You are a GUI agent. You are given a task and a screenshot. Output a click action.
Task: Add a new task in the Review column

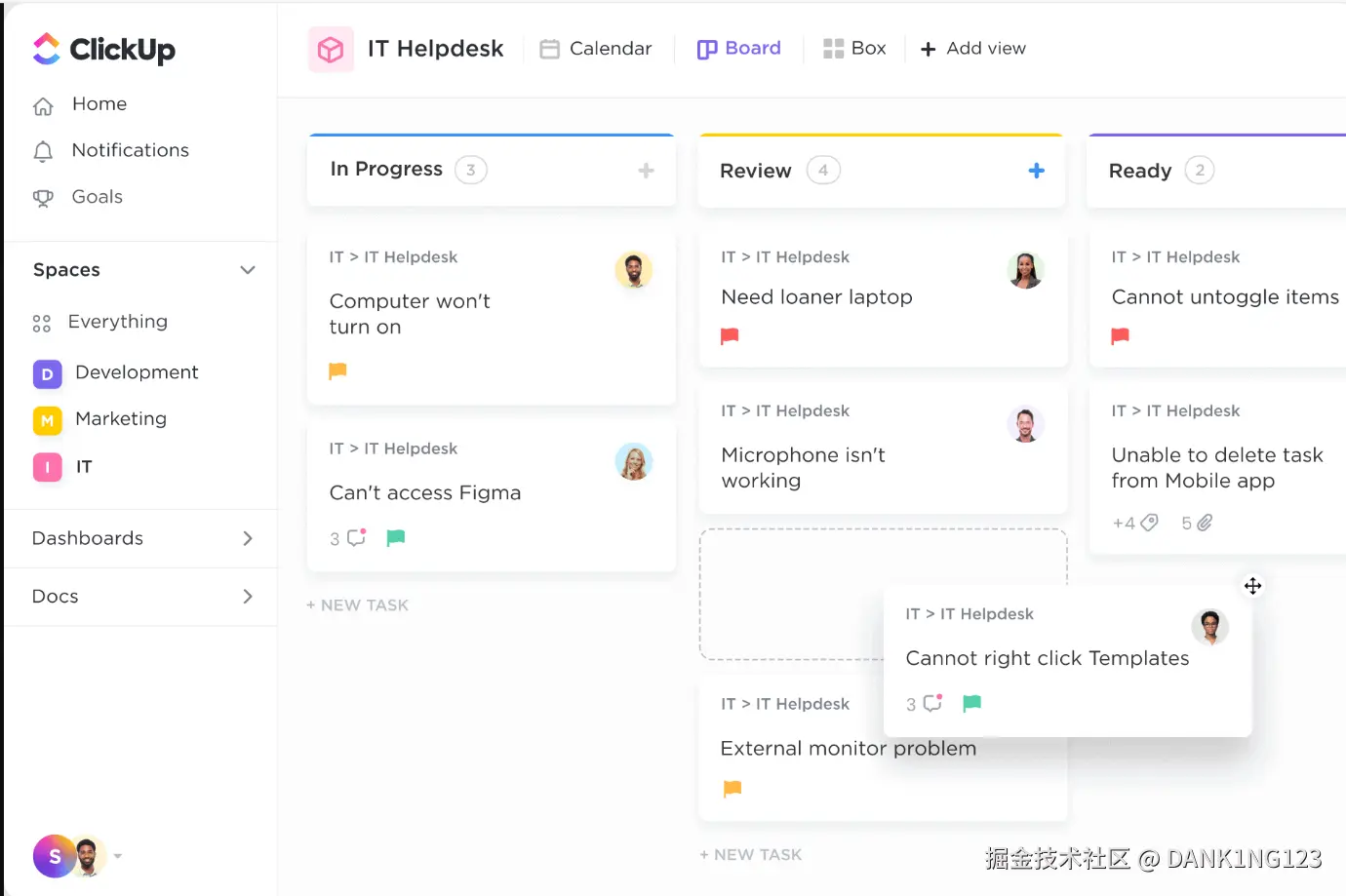[1036, 171]
